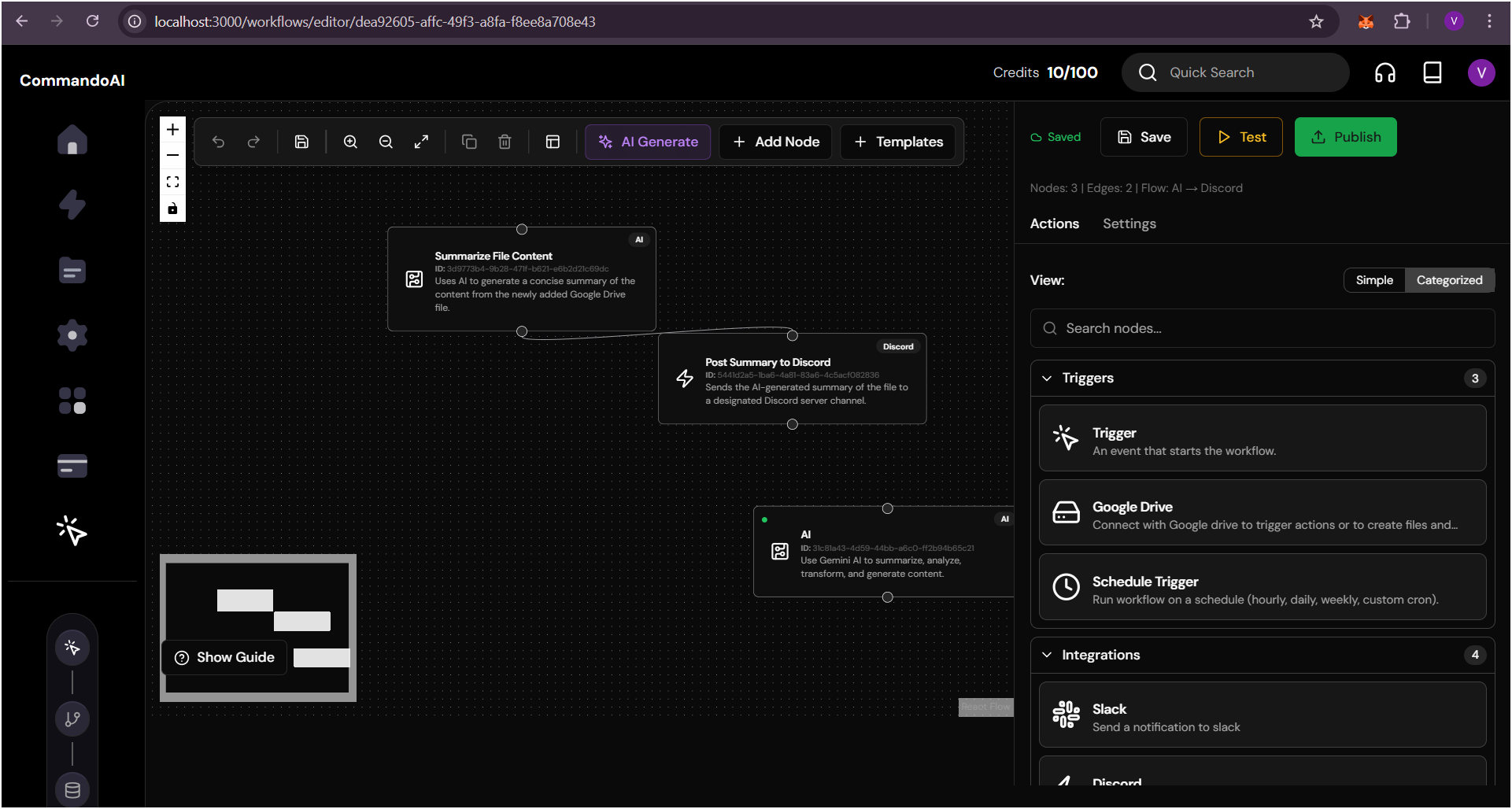The width and height of the screenshot is (1512, 809).
Task: Click the toolbar magnifier zoom-out icon
Action: pyautogui.click(x=386, y=142)
